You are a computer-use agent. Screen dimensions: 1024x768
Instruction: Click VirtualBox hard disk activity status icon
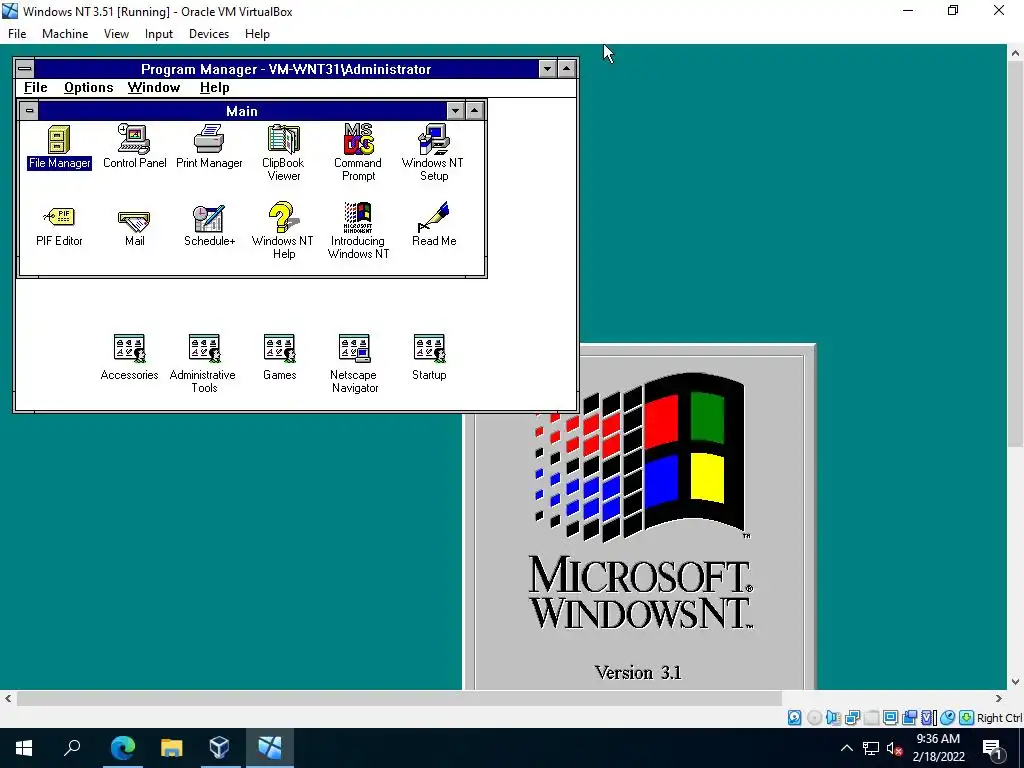click(794, 718)
